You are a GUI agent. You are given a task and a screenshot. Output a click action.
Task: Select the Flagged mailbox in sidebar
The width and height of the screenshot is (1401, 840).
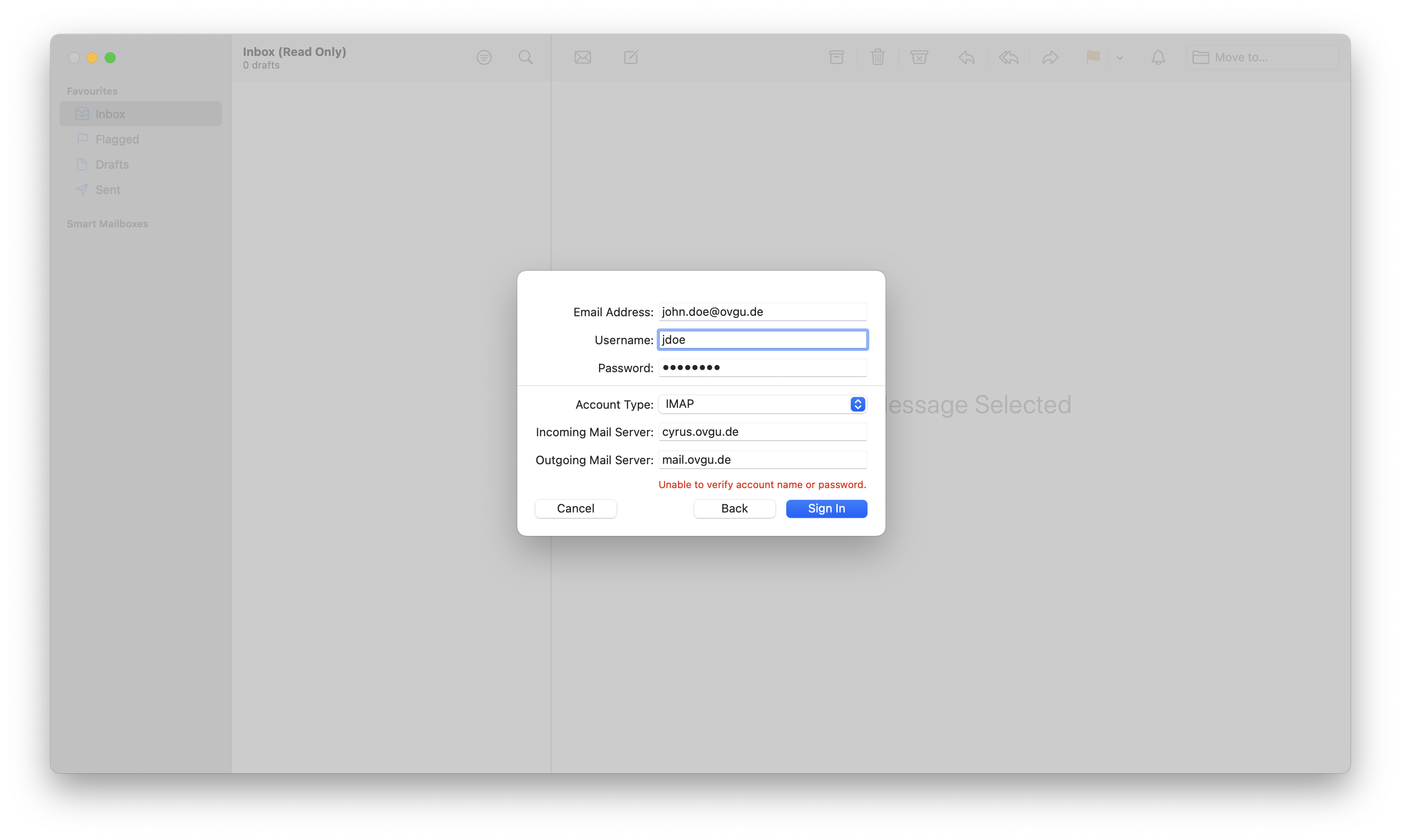(117, 139)
